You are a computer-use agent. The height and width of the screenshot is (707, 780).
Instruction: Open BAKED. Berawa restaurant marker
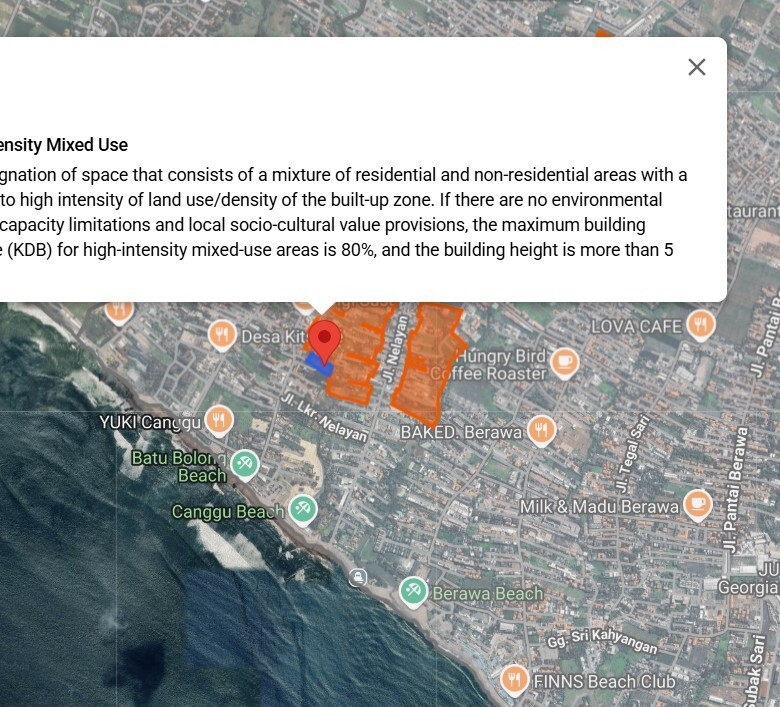click(541, 431)
